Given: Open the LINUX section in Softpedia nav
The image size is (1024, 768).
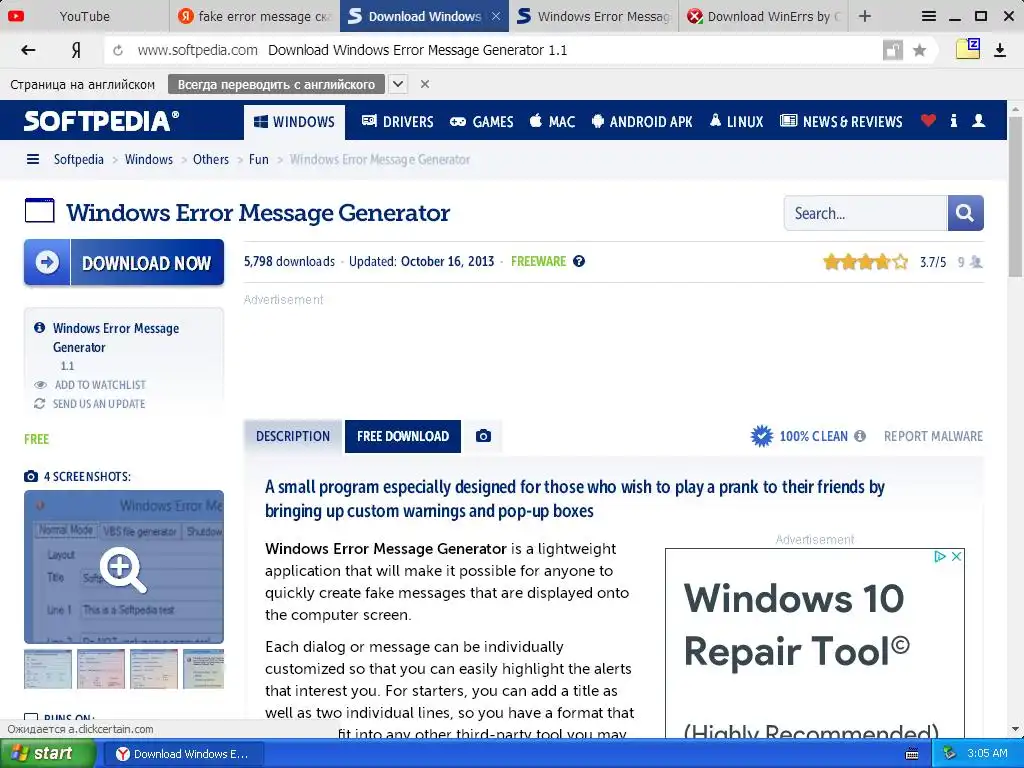Looking at the screenshot, I should pyautogui.click(x=737, y=121).
